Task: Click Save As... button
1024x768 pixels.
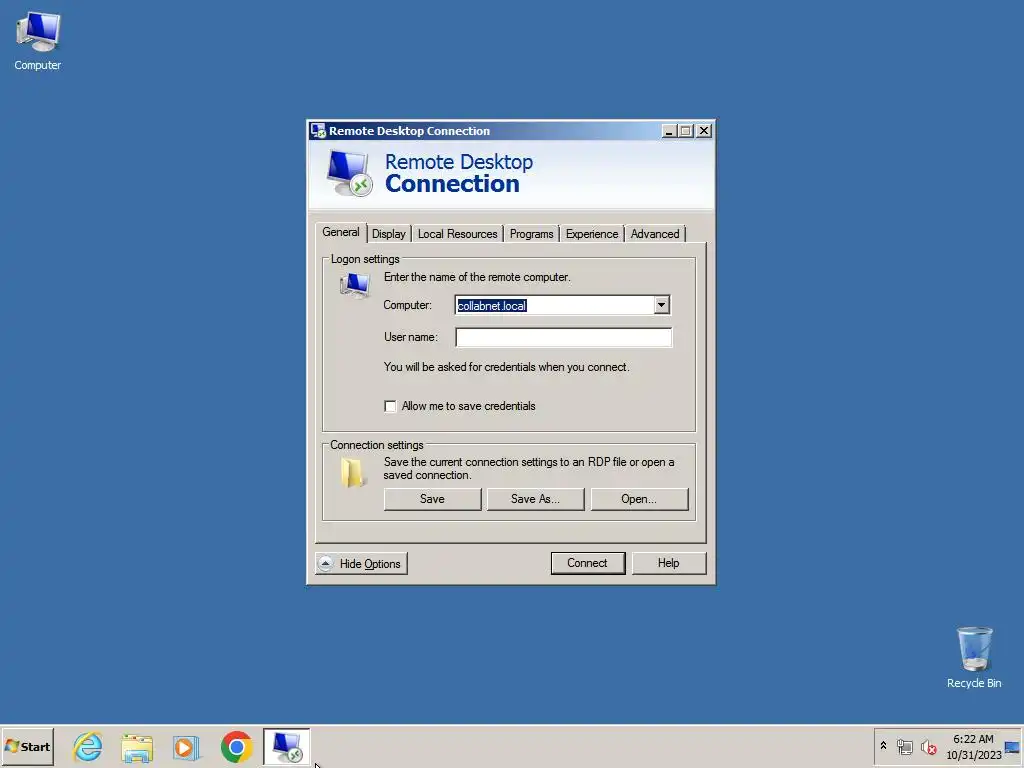Action: [535, 499]
